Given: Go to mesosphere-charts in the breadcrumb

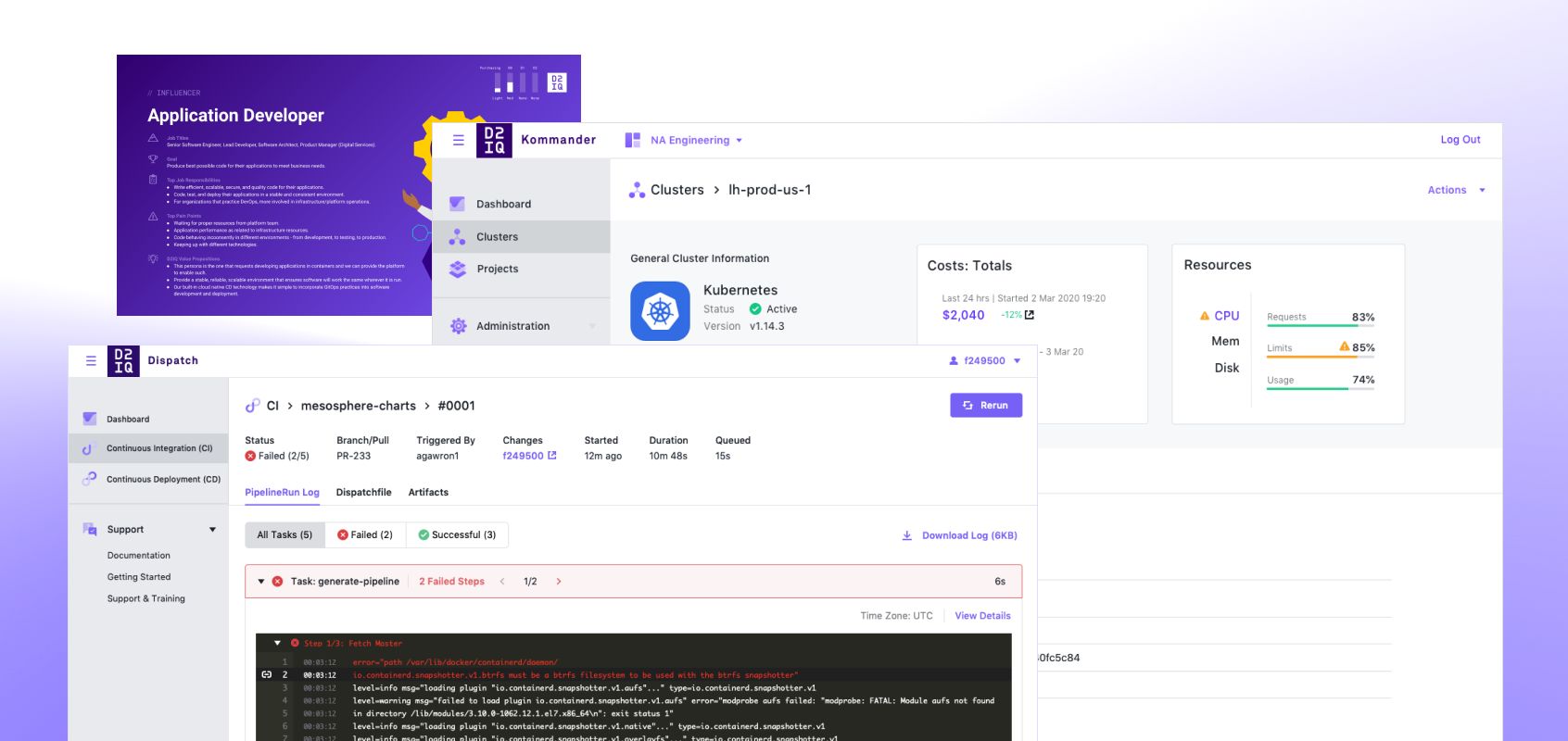Looking at the screenshot, I should 359,406.
